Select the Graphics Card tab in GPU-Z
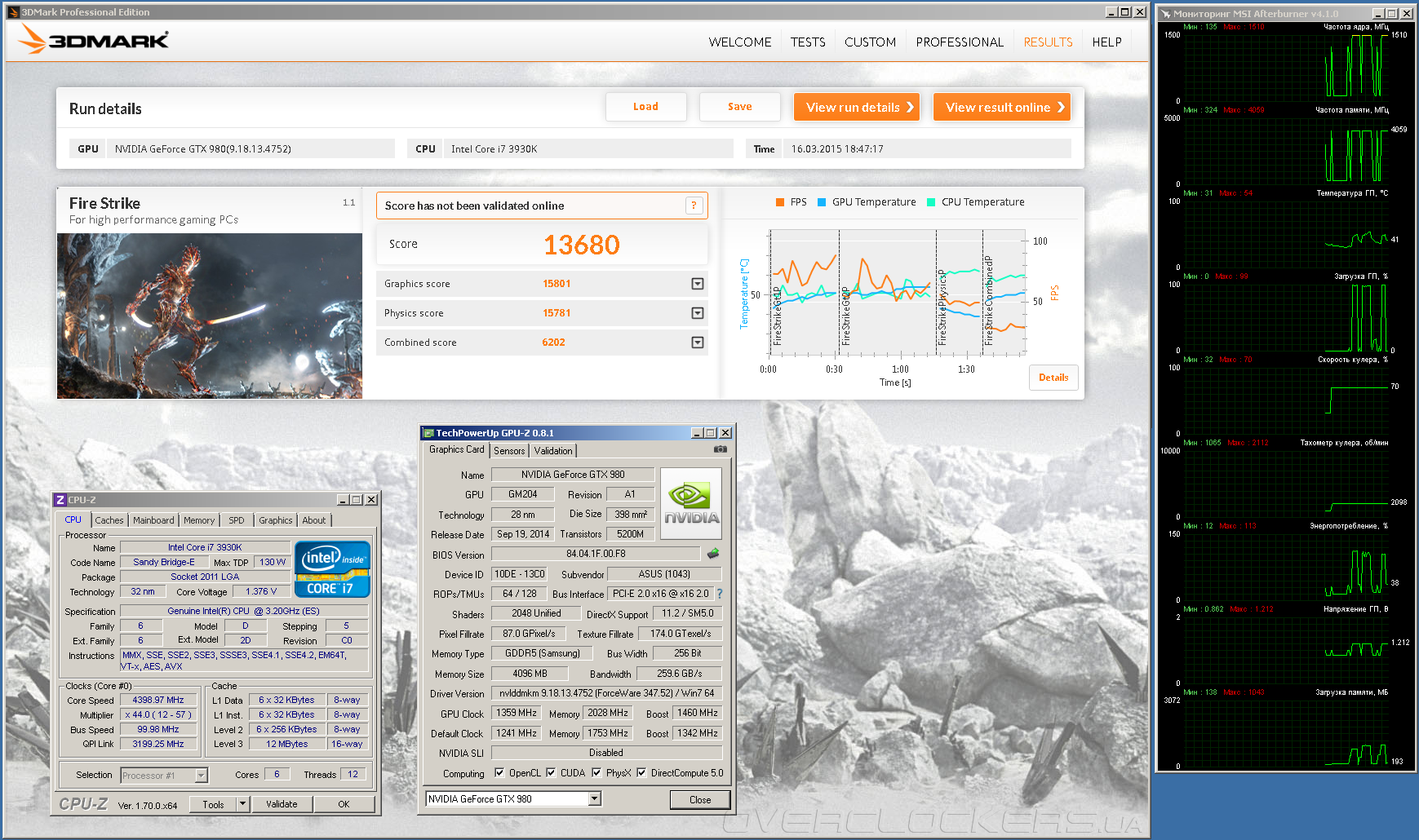The height and width of the screenshot is (840, 1419). [x=457, y=449]
